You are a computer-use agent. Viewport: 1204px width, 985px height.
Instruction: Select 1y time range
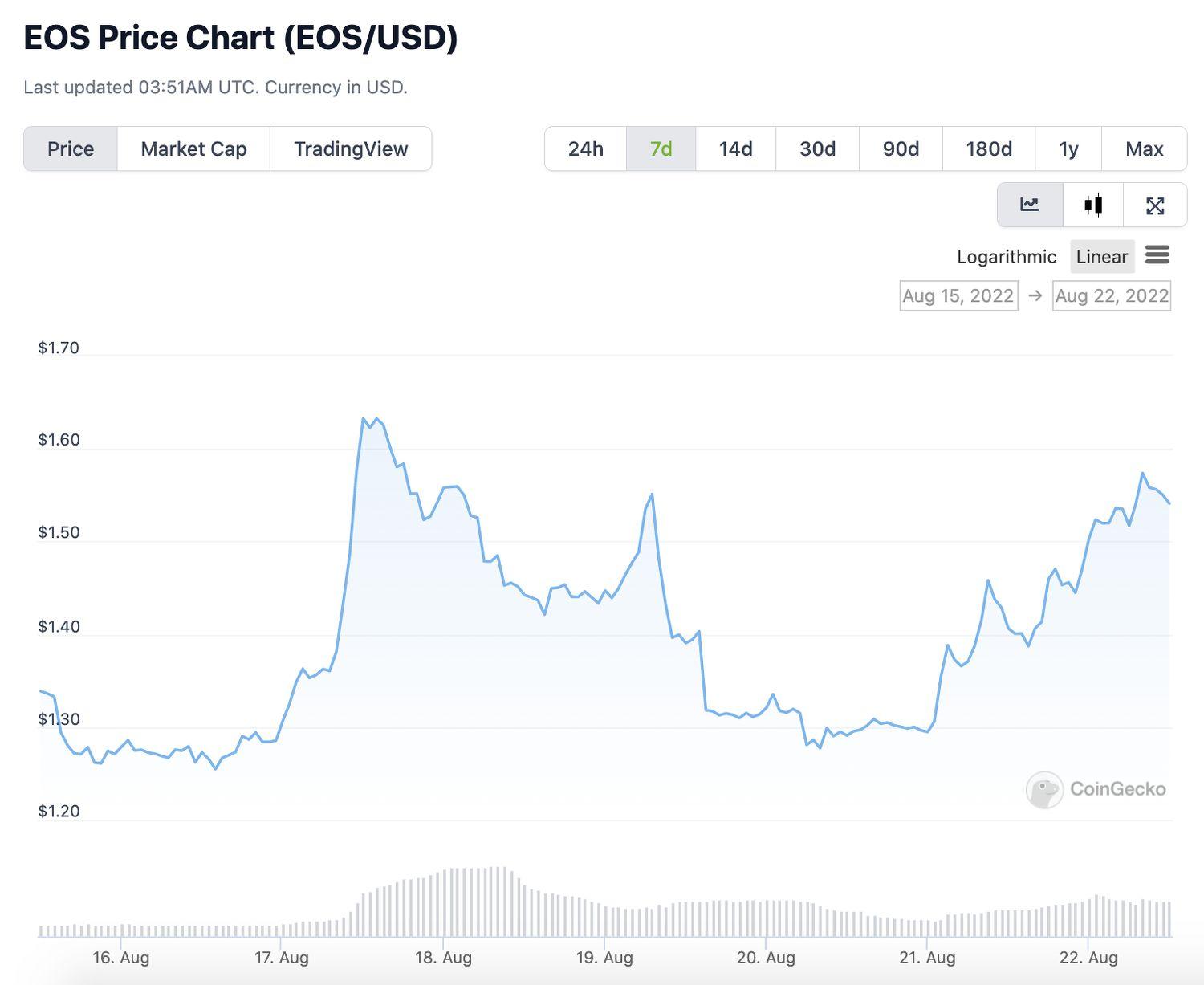click(x=1068, y=149)
